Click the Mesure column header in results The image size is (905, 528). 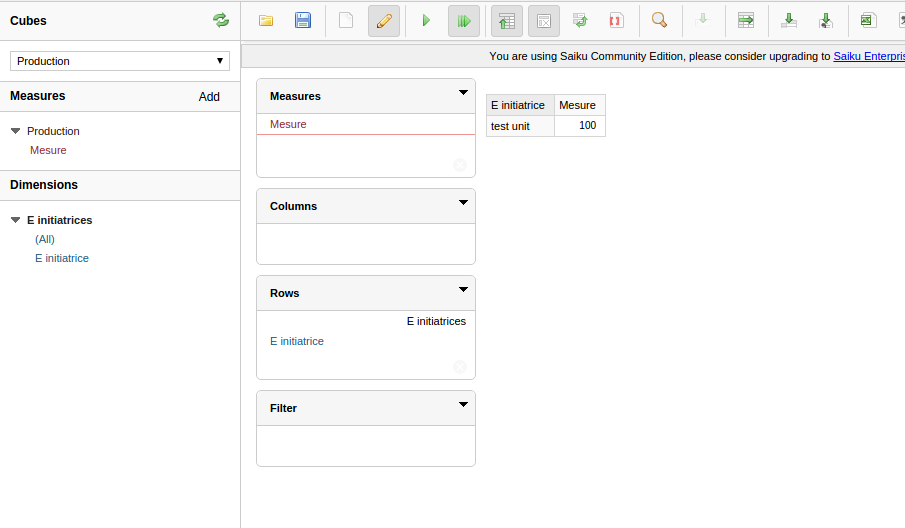[580, 105]
